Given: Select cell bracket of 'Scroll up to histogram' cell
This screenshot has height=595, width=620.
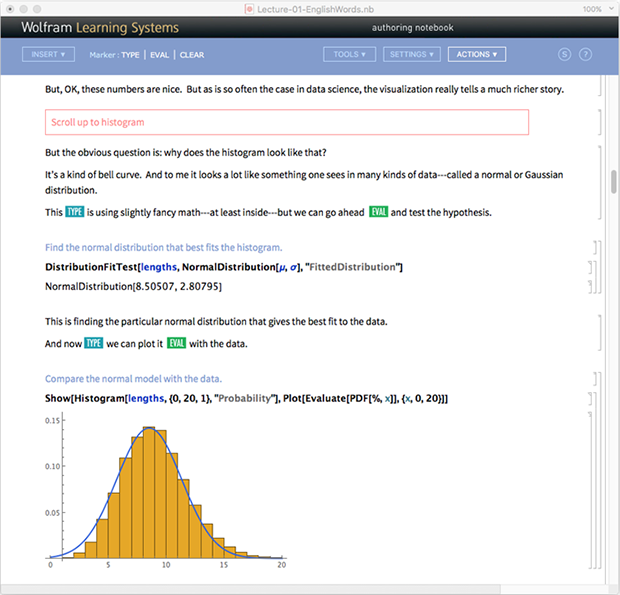Looking at the screenshot, I should 599,122.
